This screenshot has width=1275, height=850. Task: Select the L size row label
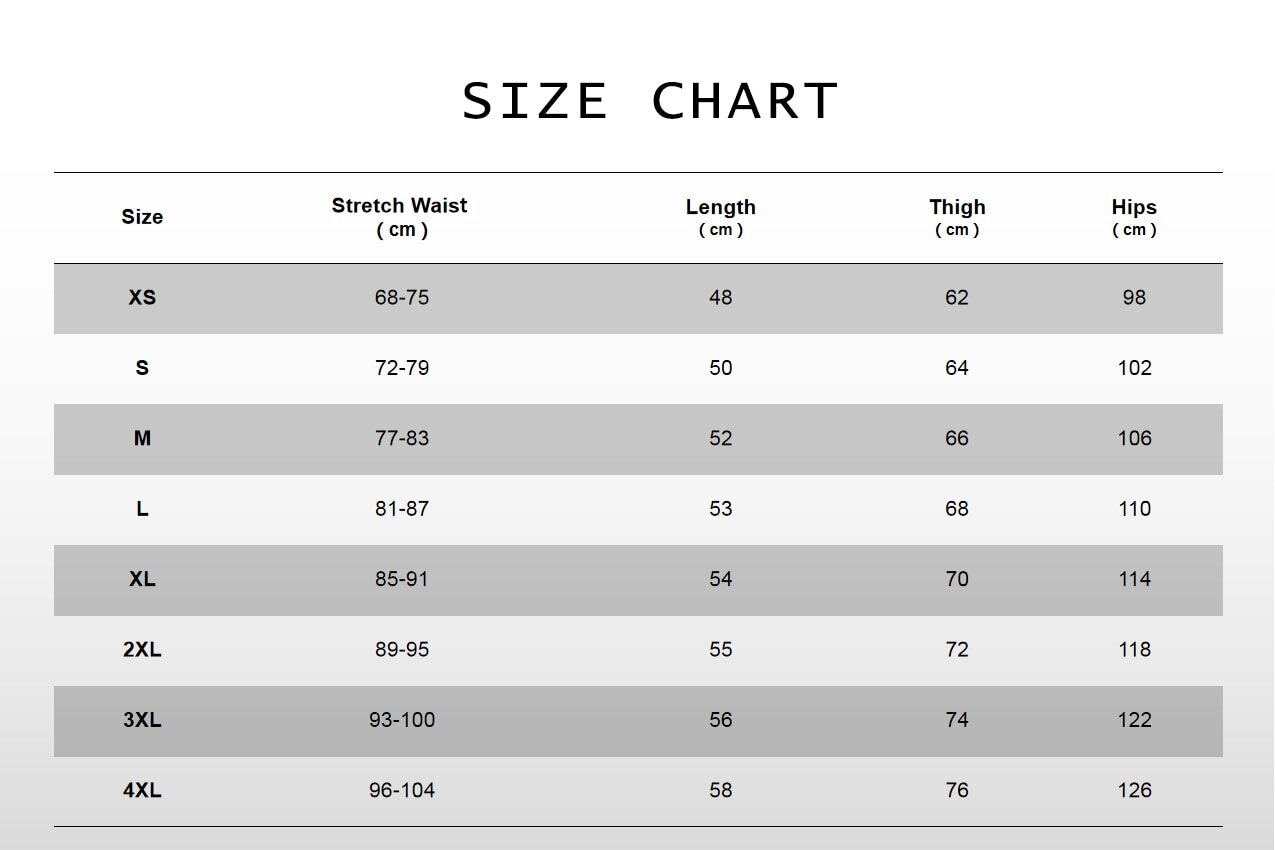(x=142, y=509)
